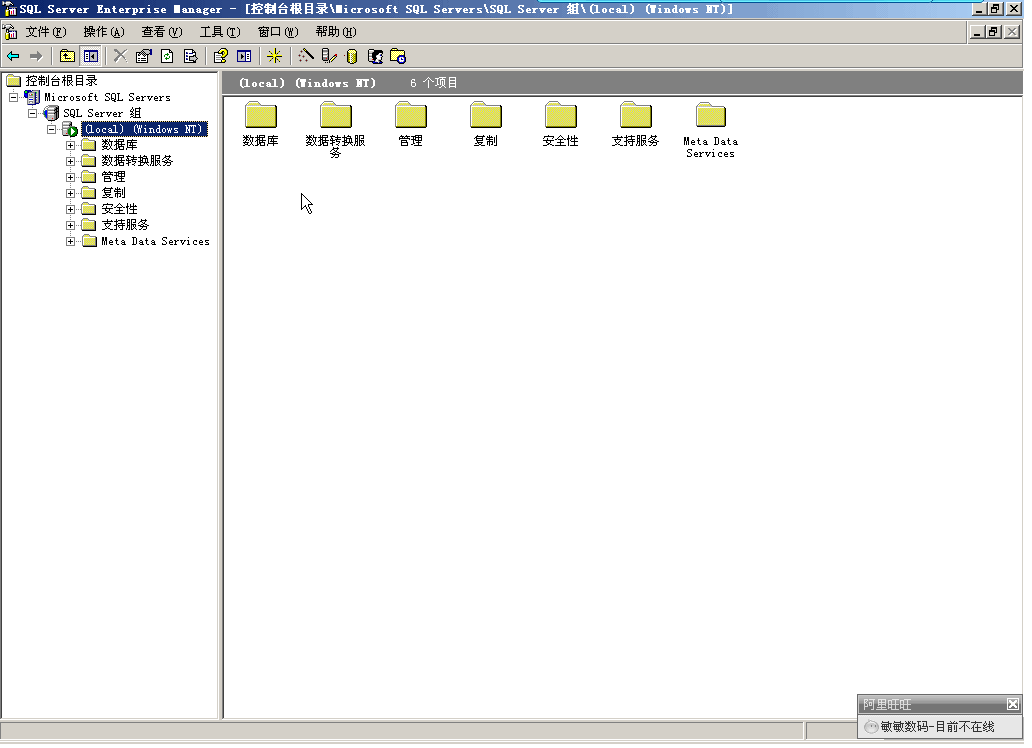1032x748 pixels.
Task: Select 管理 label in the tree
Action: (x=113, y=177)
